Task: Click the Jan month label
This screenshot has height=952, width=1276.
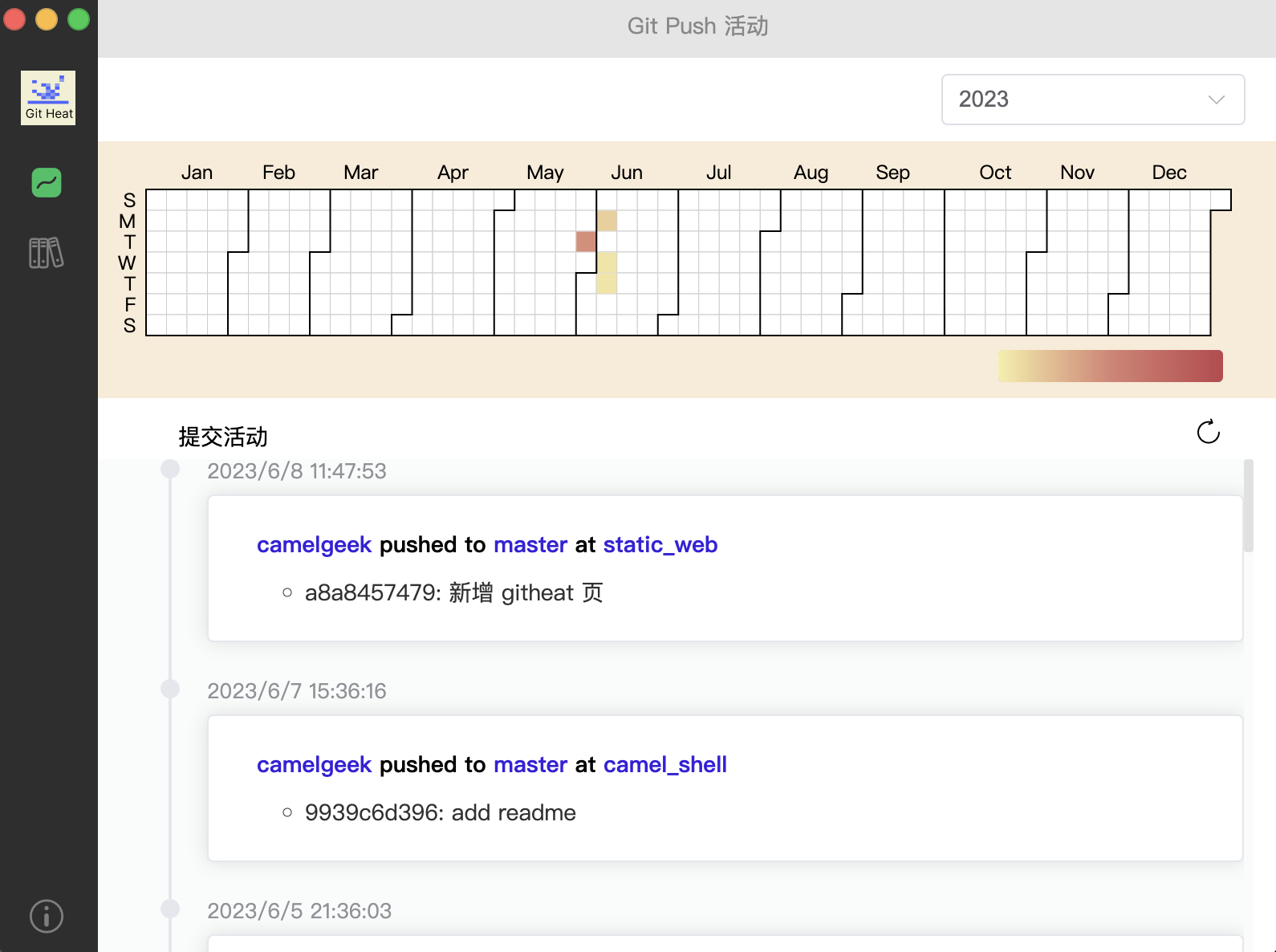Action: (x=197, y=173)
